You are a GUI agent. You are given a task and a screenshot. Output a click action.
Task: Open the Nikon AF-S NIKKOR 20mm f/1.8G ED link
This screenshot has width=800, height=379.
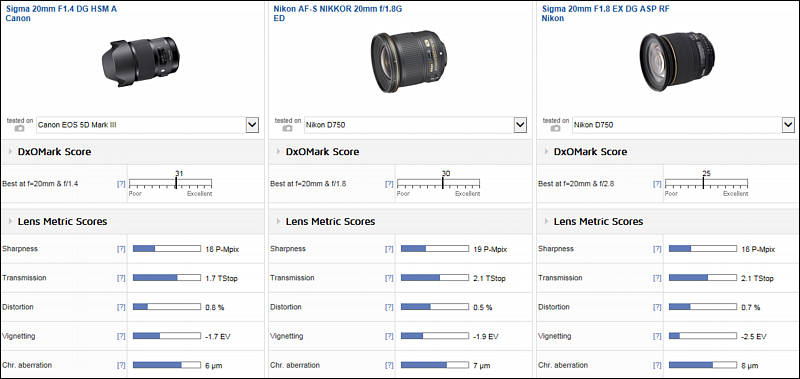338,13
